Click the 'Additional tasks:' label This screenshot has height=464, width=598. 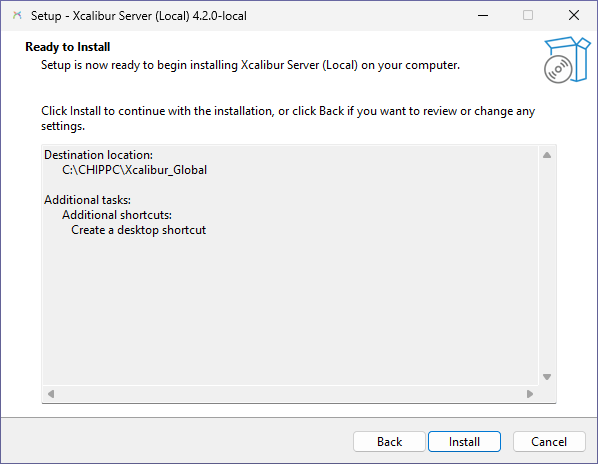tap(87, 200)
